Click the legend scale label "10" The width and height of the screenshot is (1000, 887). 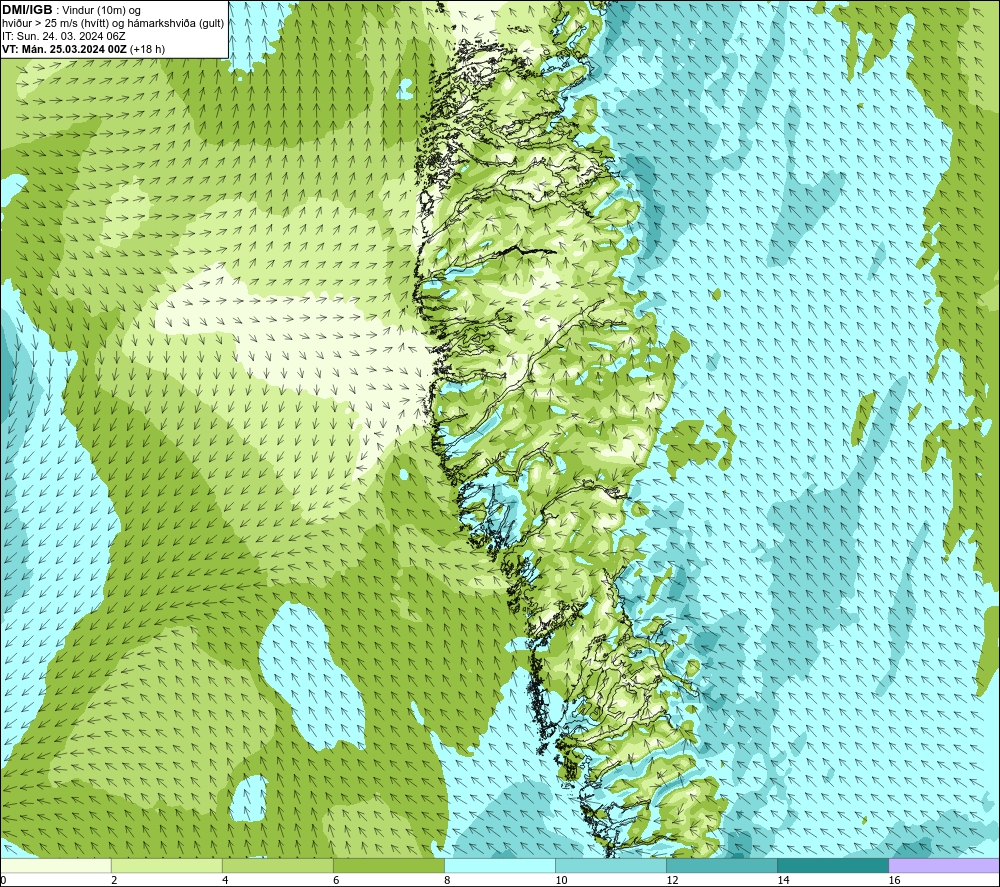coord(561,880)
